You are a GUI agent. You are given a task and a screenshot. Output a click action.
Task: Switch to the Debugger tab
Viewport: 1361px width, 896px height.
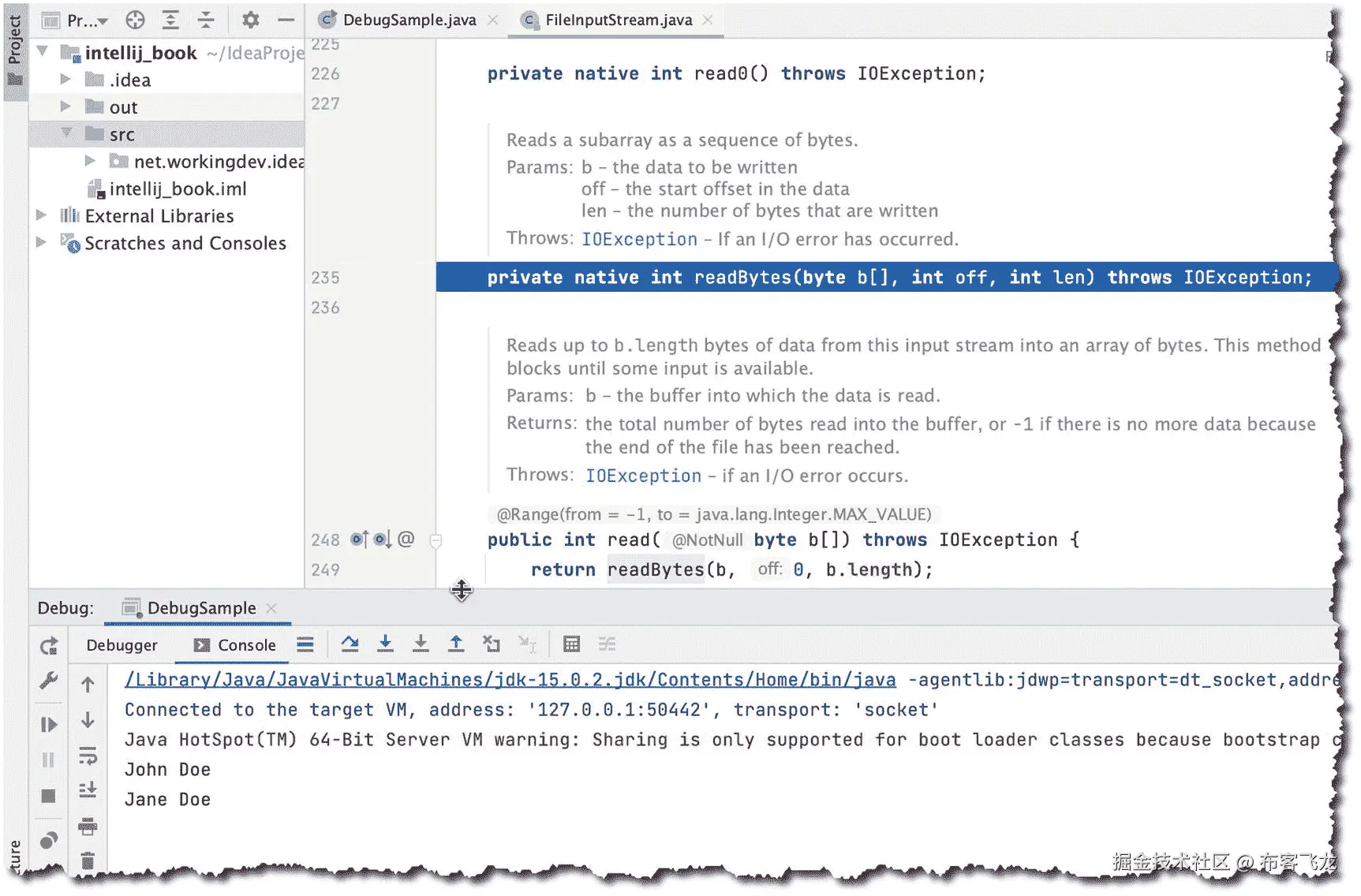(122, 645)
